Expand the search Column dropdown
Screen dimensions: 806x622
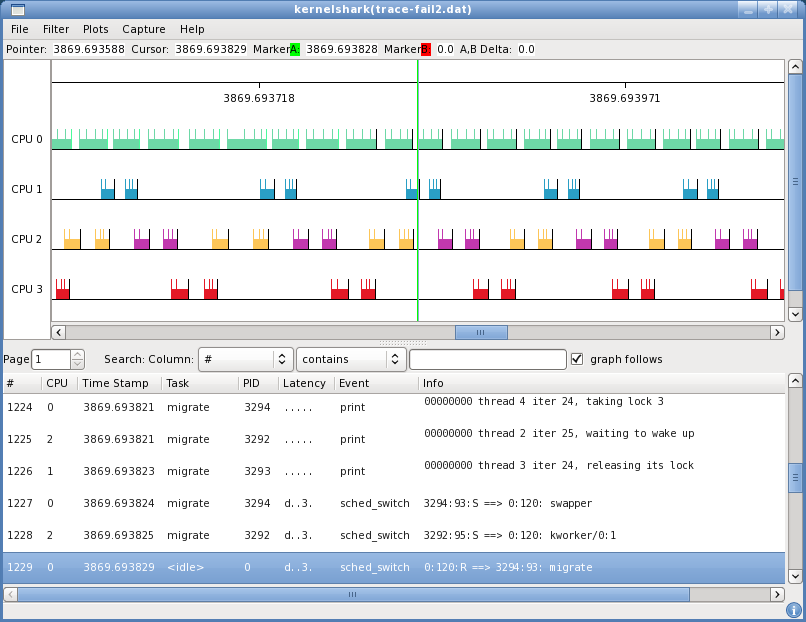245,359
